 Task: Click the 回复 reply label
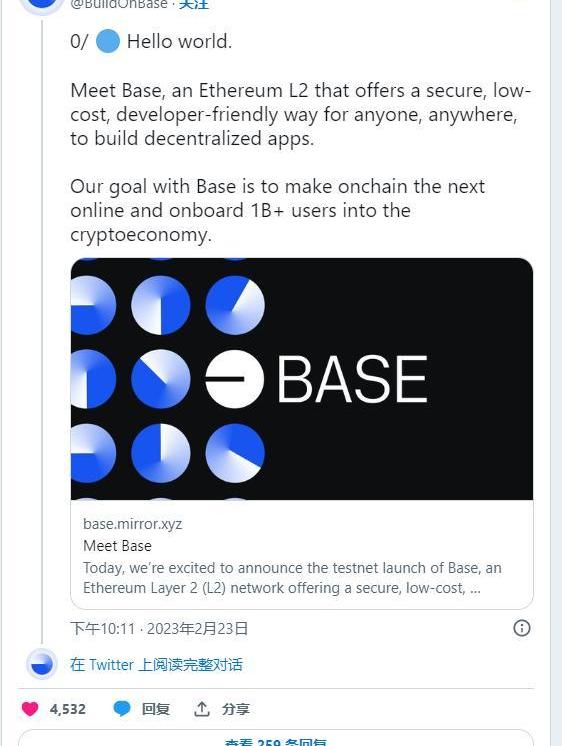[156, 709]
